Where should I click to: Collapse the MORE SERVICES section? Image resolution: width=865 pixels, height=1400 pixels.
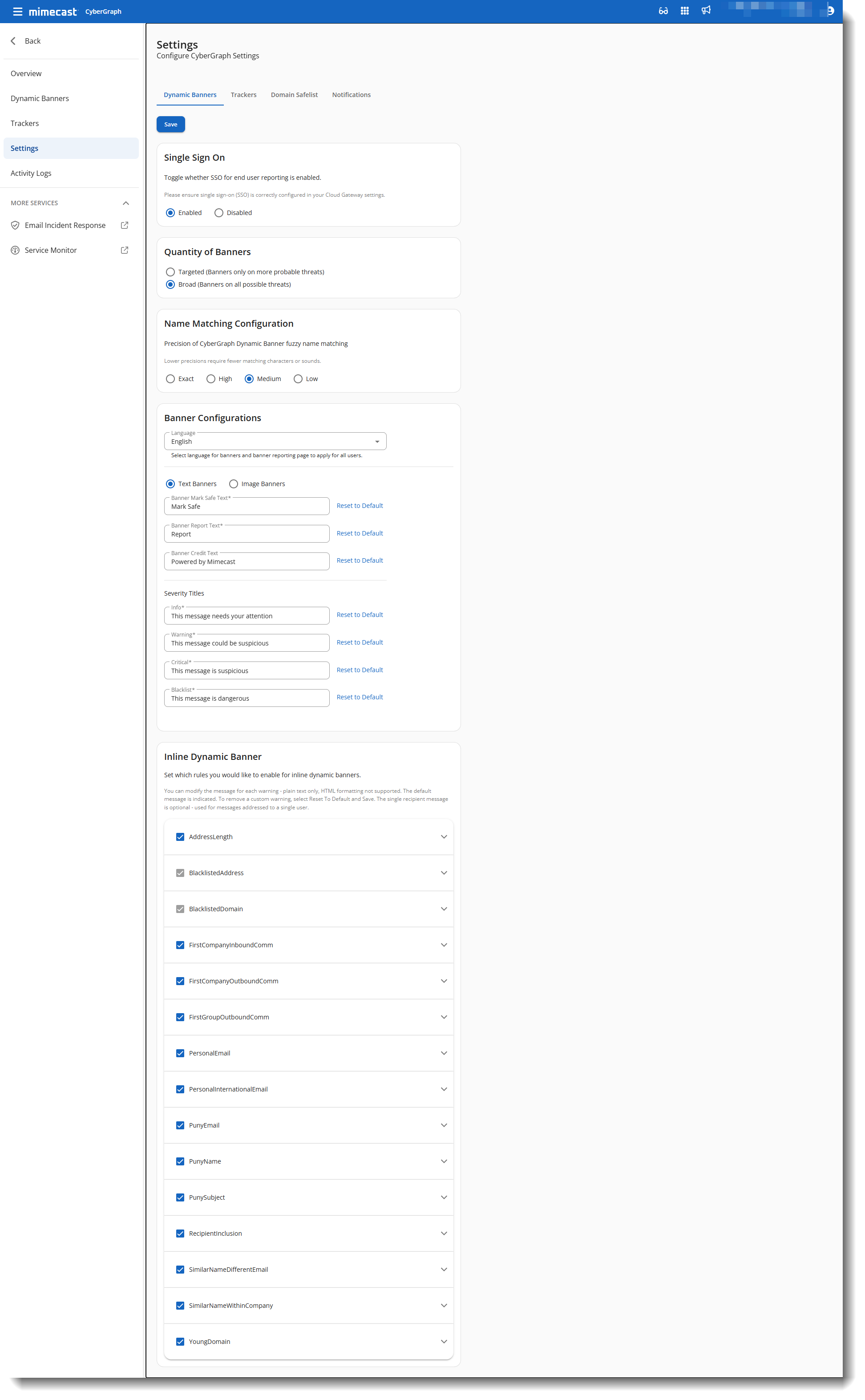[x=125, y=203]
